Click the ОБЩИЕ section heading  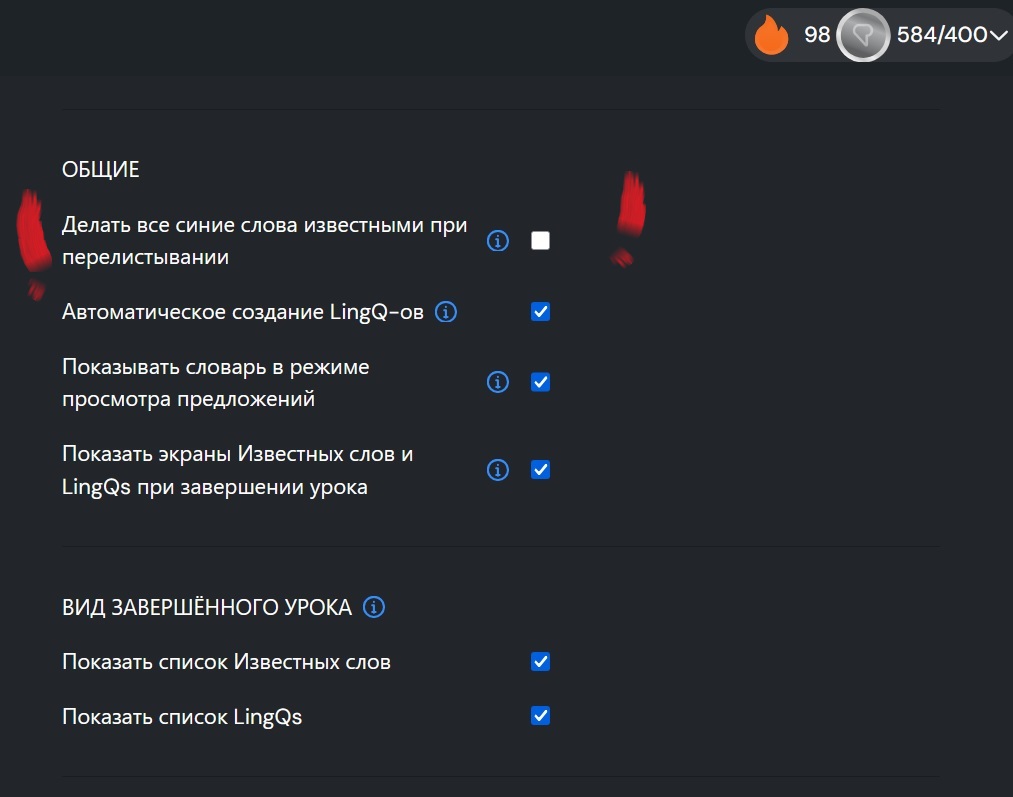pos(101,169)
